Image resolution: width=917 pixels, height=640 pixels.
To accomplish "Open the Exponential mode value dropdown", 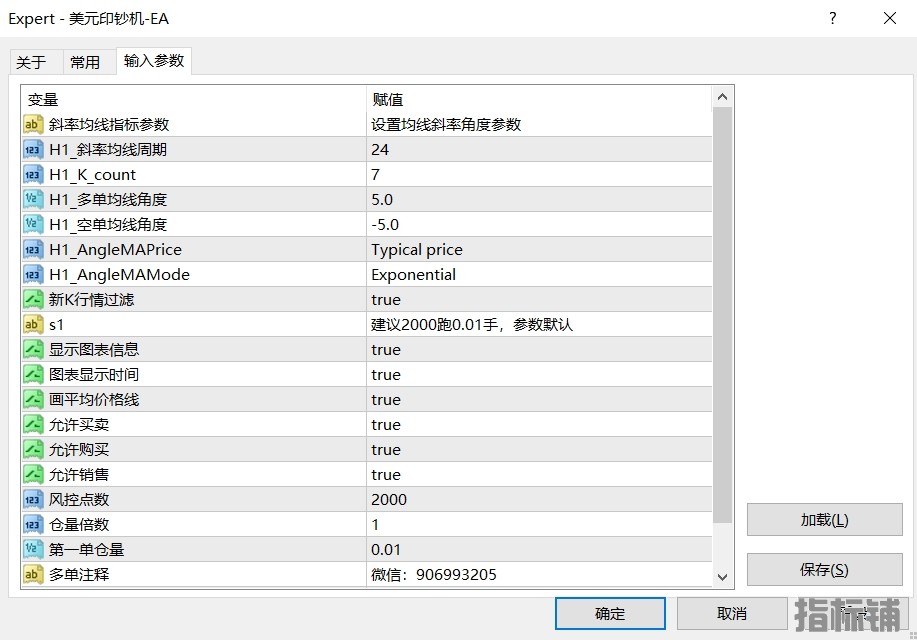I will coord(539,275).
